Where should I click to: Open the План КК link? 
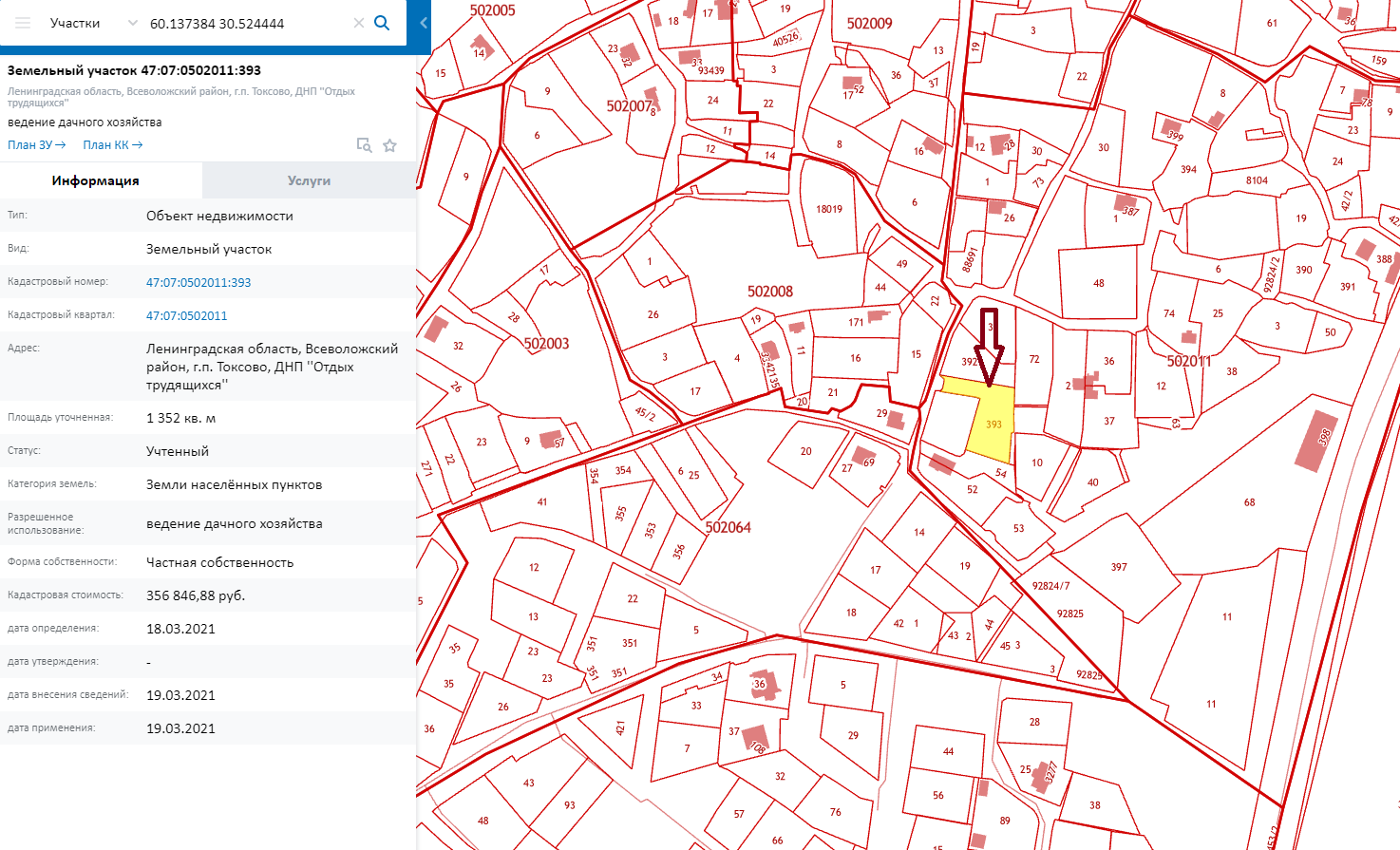point(112,145)
